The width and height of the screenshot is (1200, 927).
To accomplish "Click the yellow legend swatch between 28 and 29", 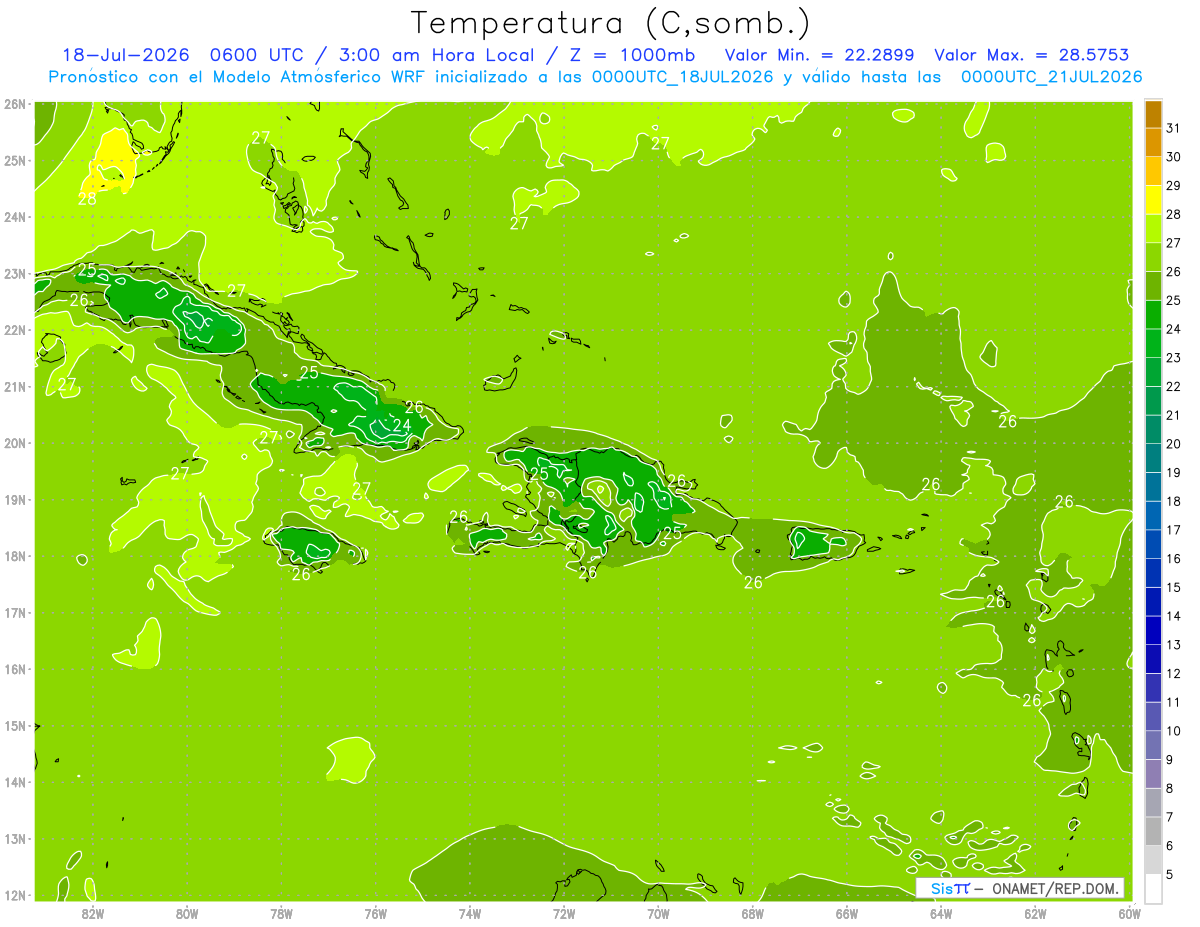I will pyautogui.click(x=1153, y=200).
